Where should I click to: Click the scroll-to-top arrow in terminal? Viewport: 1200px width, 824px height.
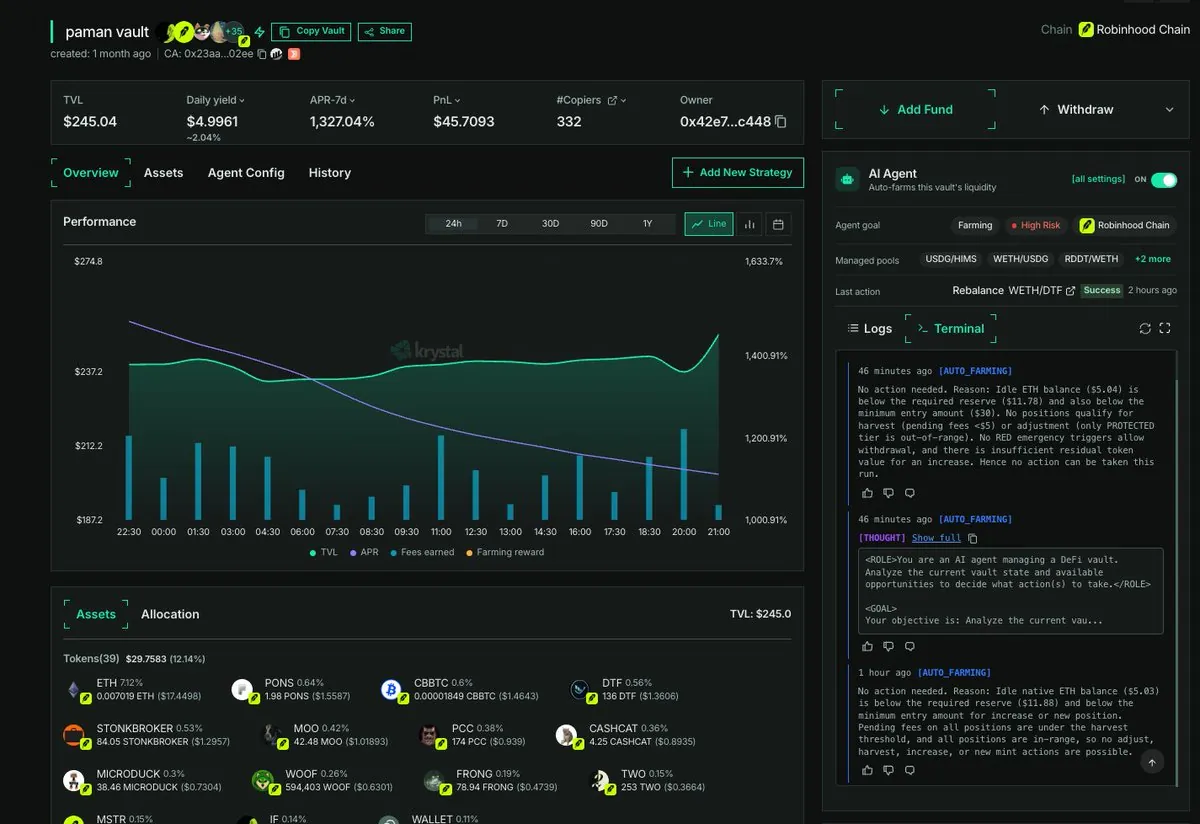pos(1151,762)
